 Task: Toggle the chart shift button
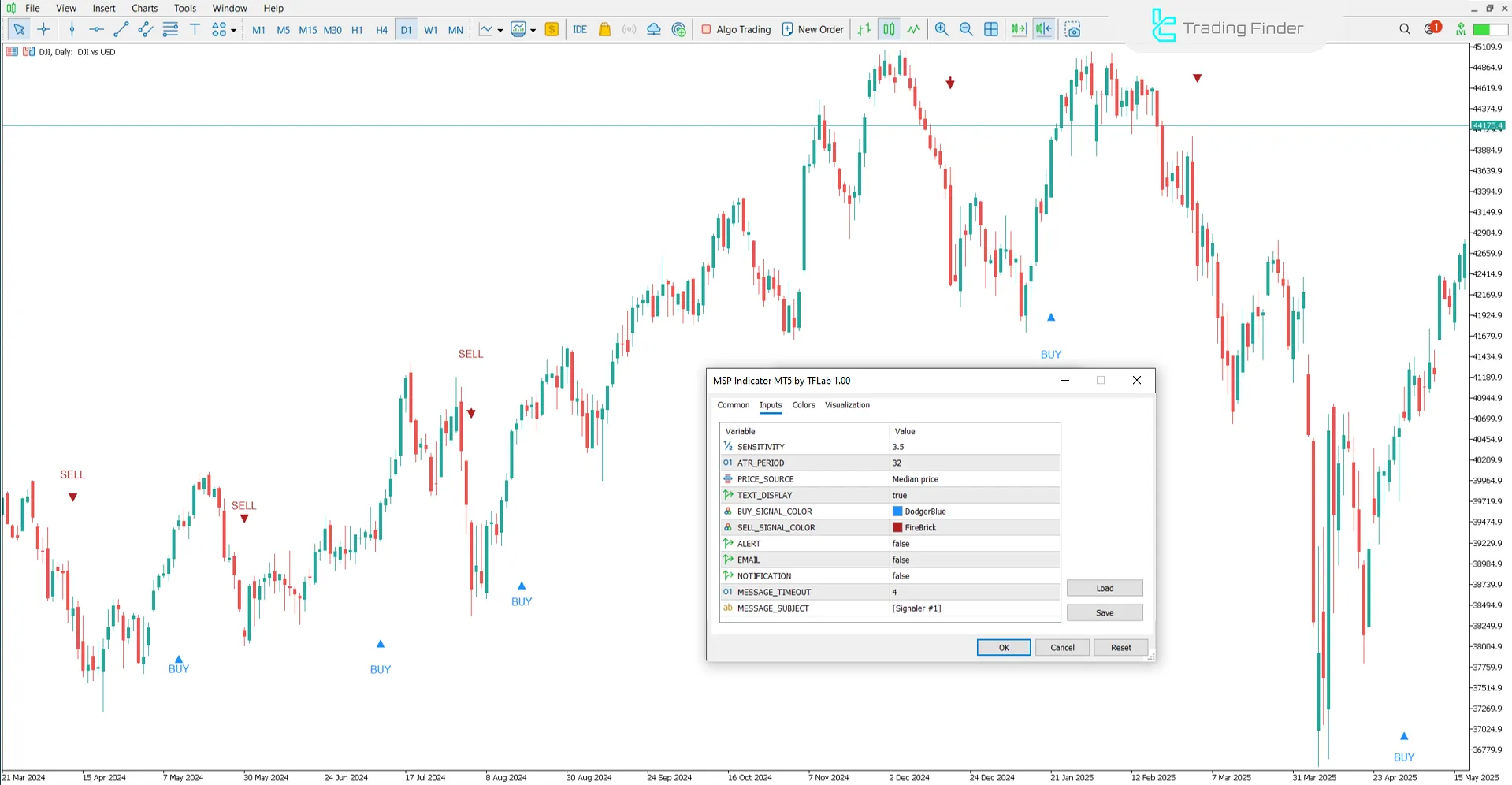coord(1044,29)
